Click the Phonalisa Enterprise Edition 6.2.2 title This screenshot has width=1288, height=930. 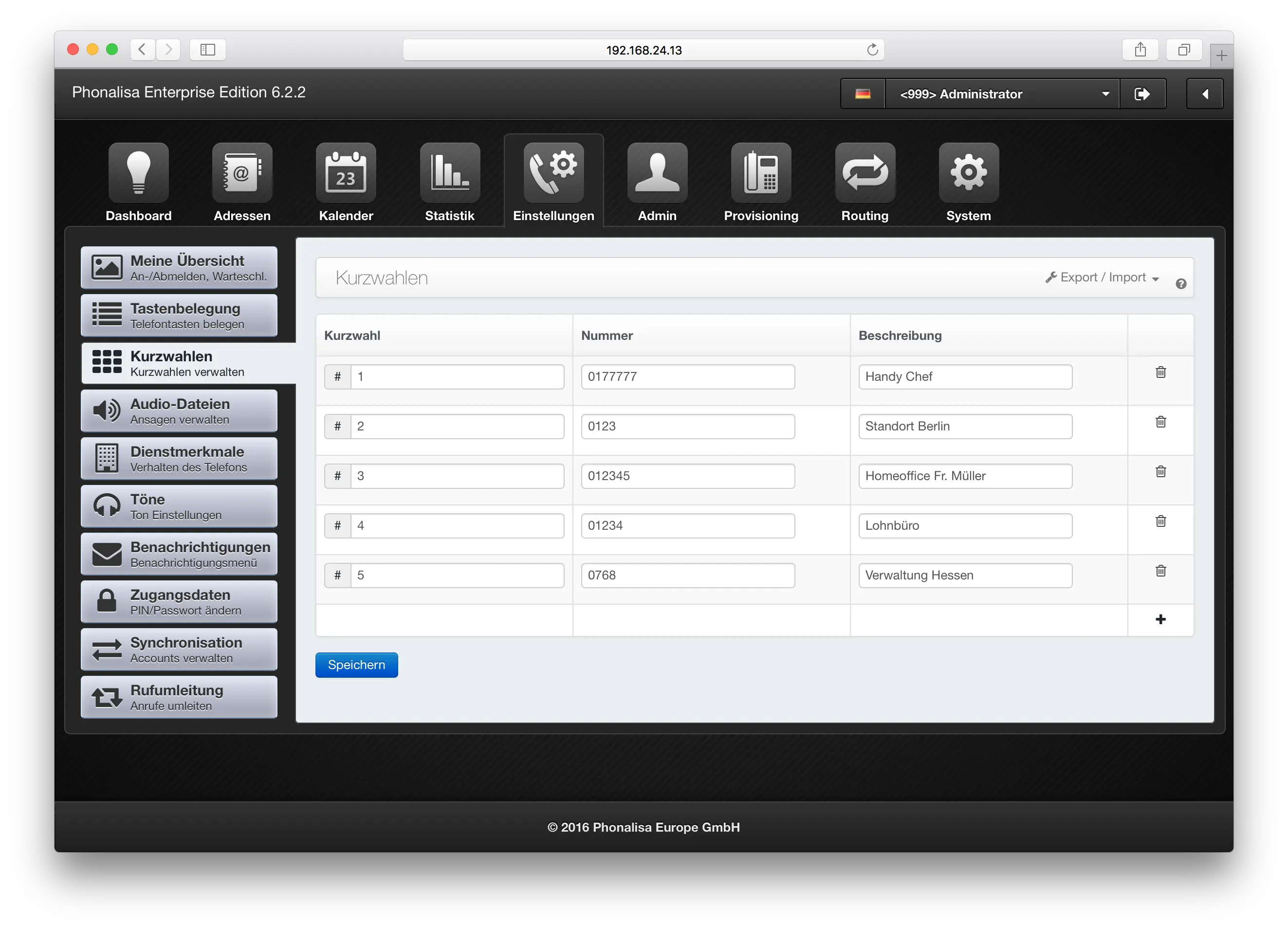[x=188, y=92]
